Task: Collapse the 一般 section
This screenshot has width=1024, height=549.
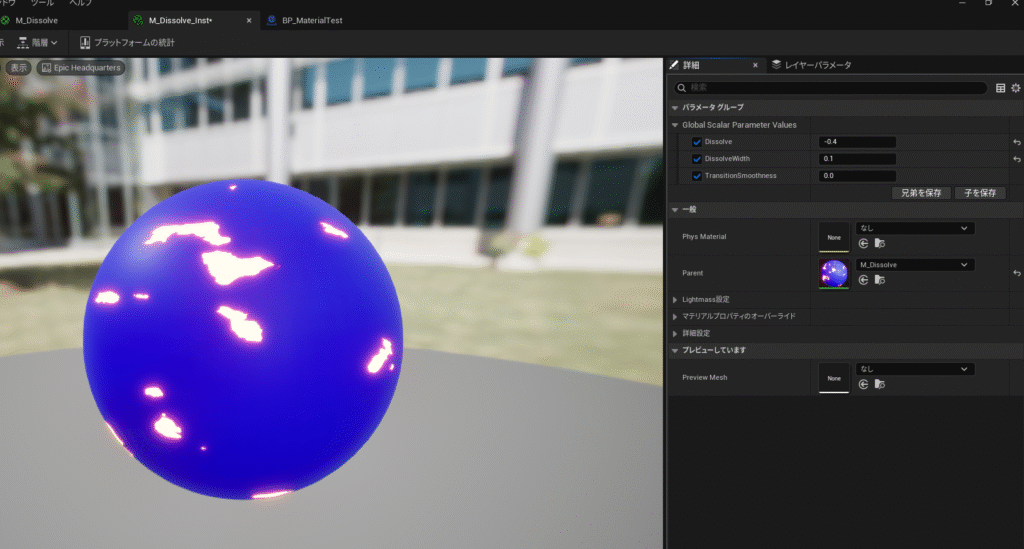Action: [675, 210]
